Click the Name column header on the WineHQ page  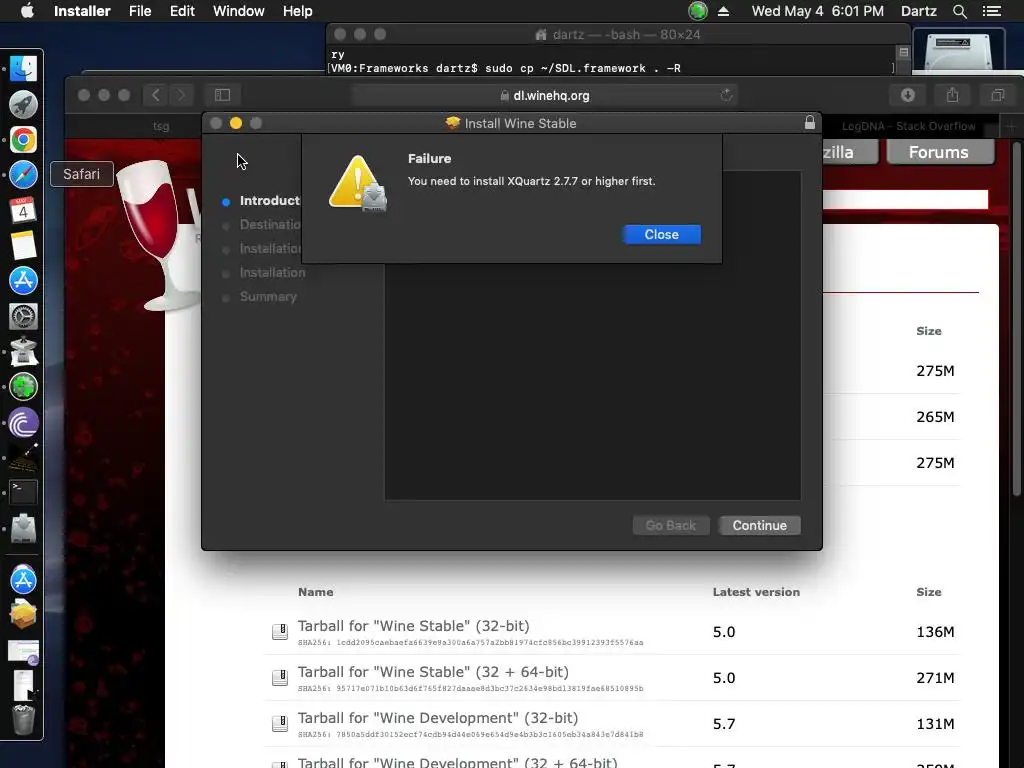315,592
